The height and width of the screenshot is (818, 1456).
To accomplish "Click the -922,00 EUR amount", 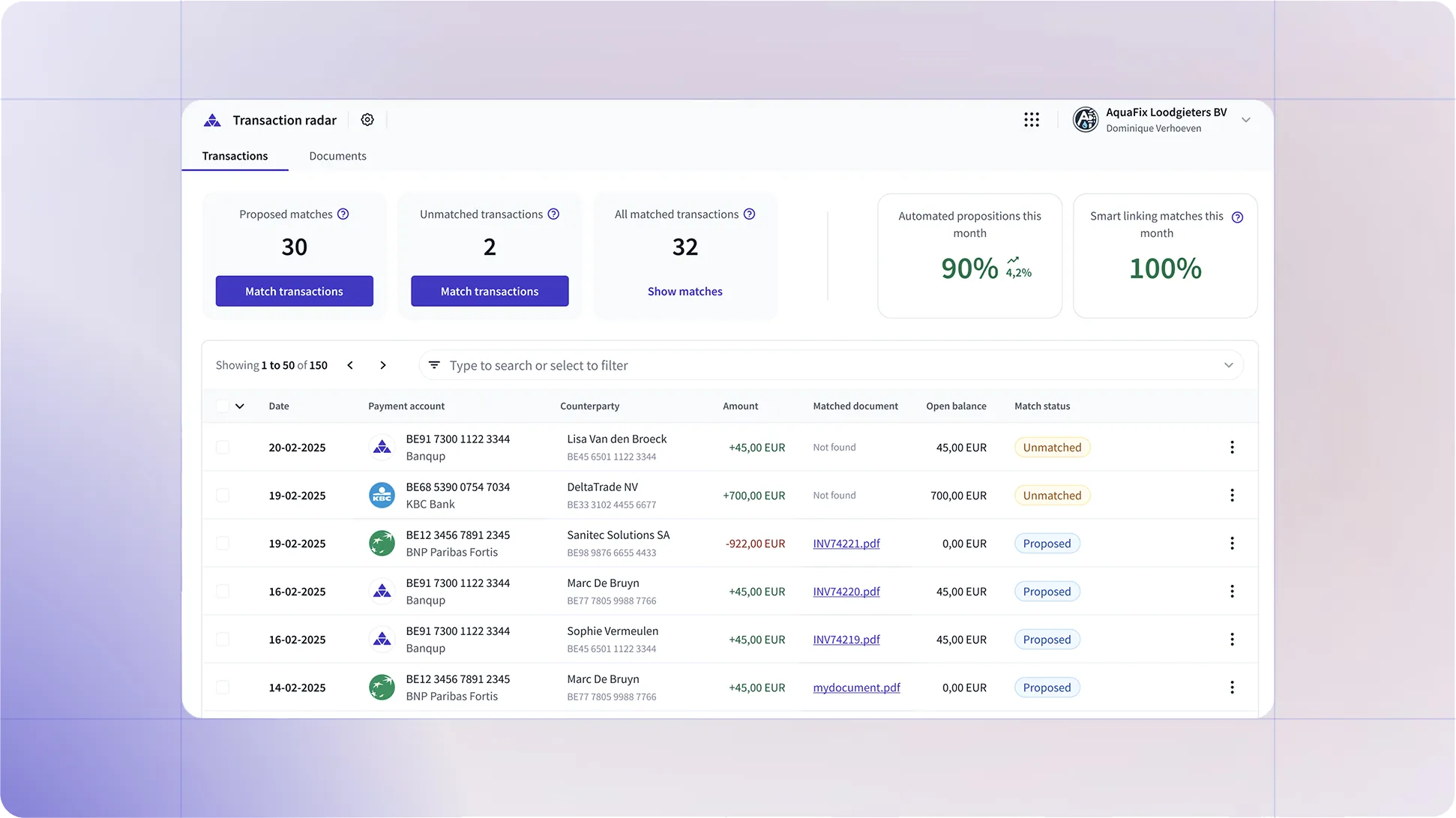I will click(755, 544).
